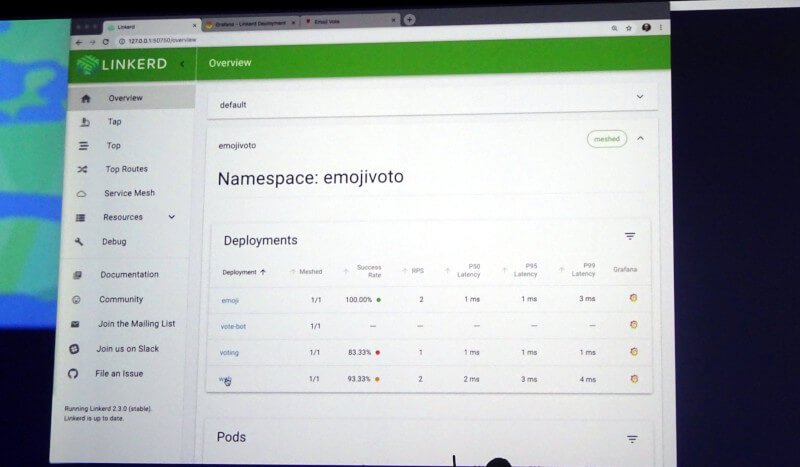
Task: Click the 4 ms P99 latency for web
Action: coord(588,379)
